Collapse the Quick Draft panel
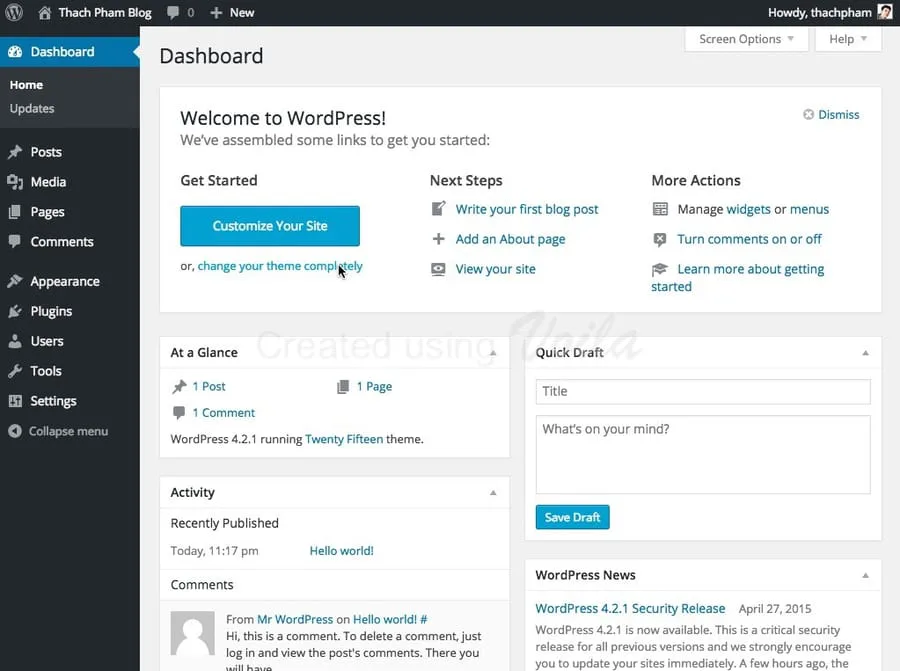The image size is (900, 671). click(865, 352)
